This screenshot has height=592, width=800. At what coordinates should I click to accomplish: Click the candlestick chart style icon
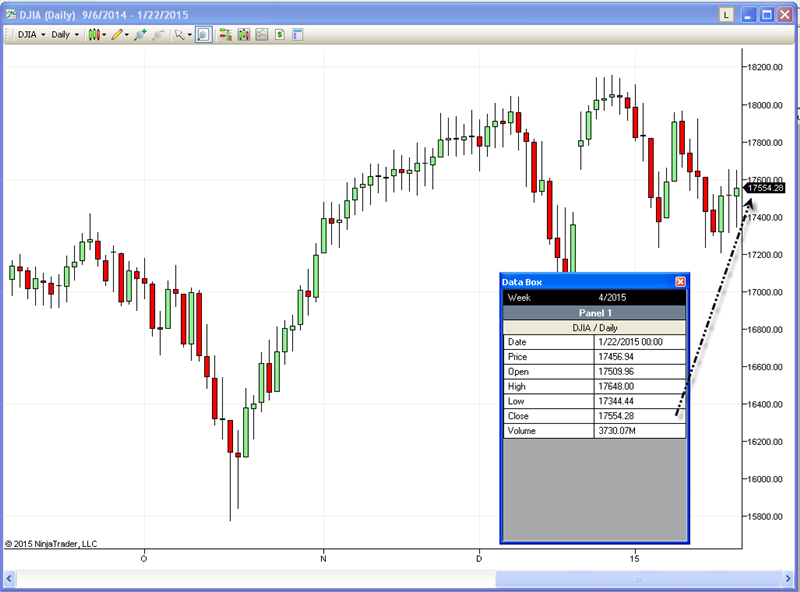[94, 35]
